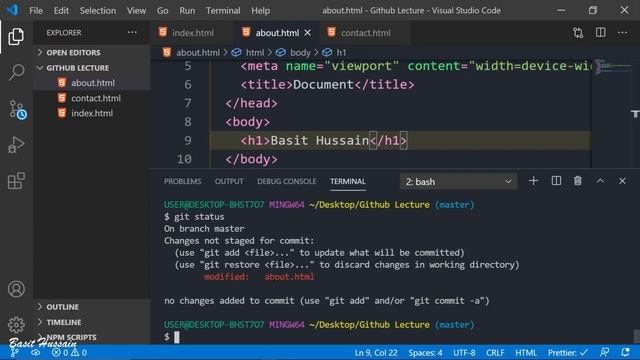
Task: Open the 2: bash terminal selector dropdown
Action: [458, 182]
